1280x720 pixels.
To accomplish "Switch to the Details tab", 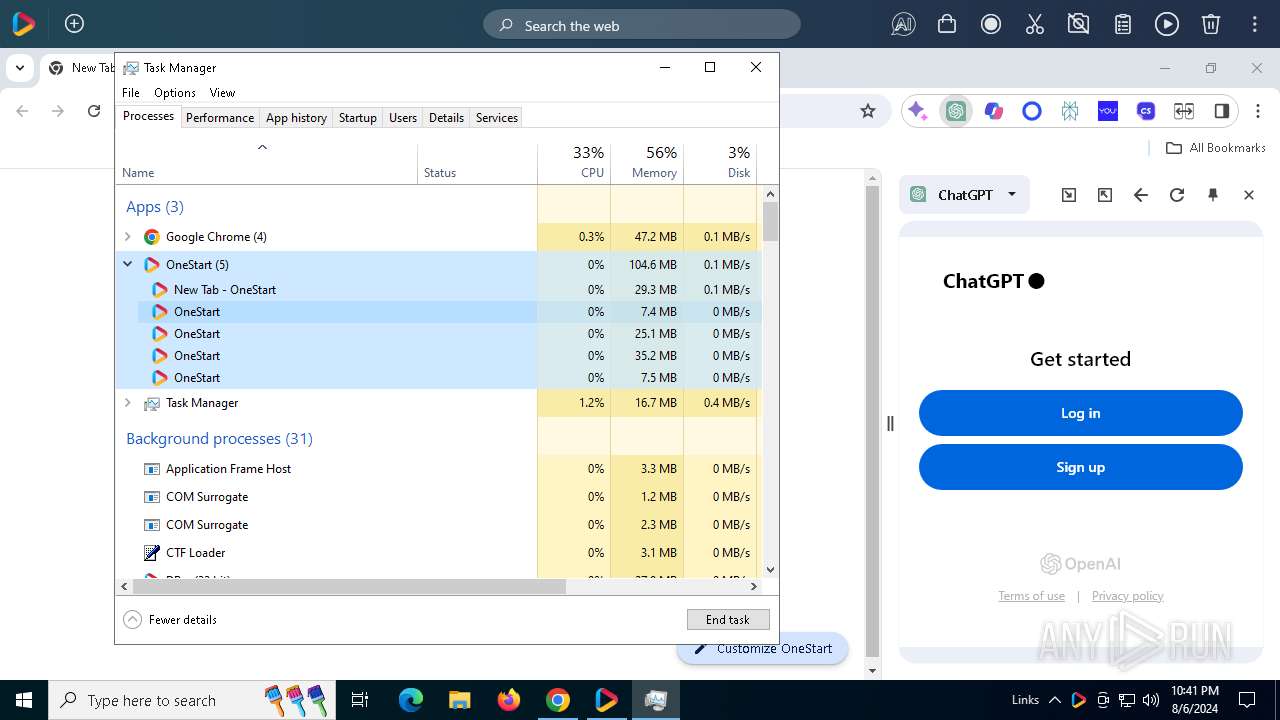I will (x=446, y=118).
